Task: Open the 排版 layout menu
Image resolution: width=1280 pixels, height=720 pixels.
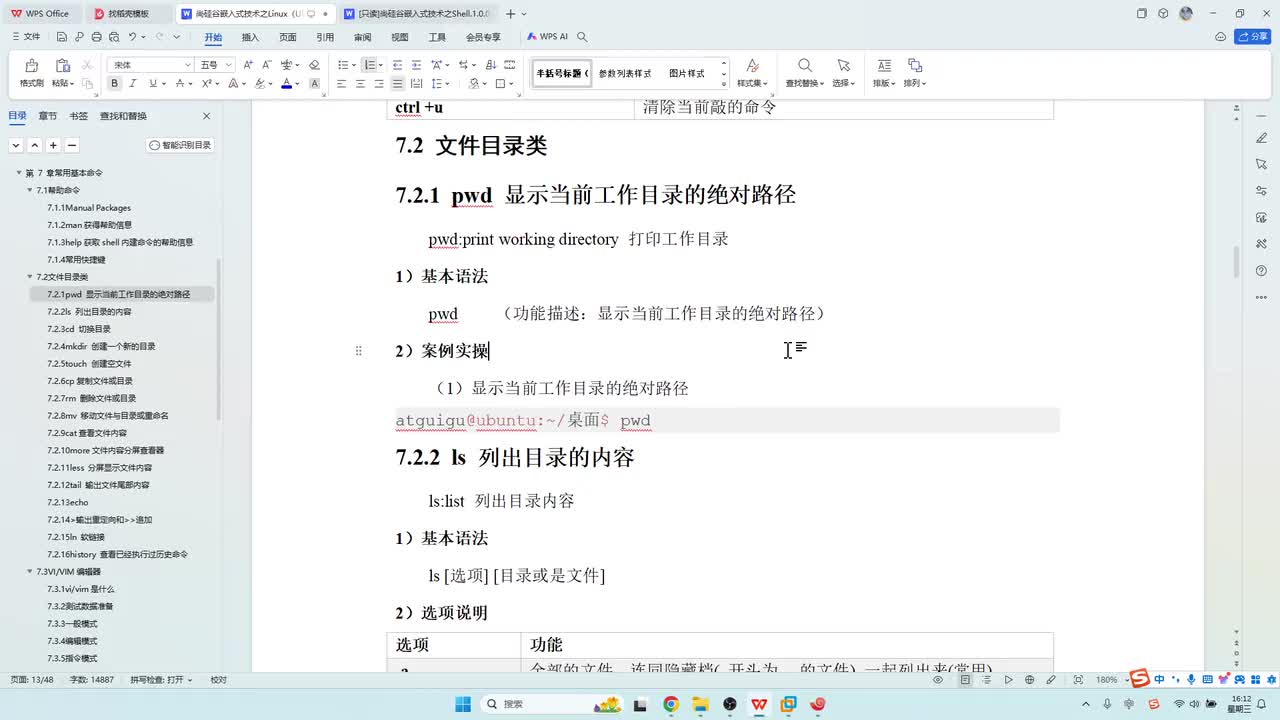Action: point(884,73)
